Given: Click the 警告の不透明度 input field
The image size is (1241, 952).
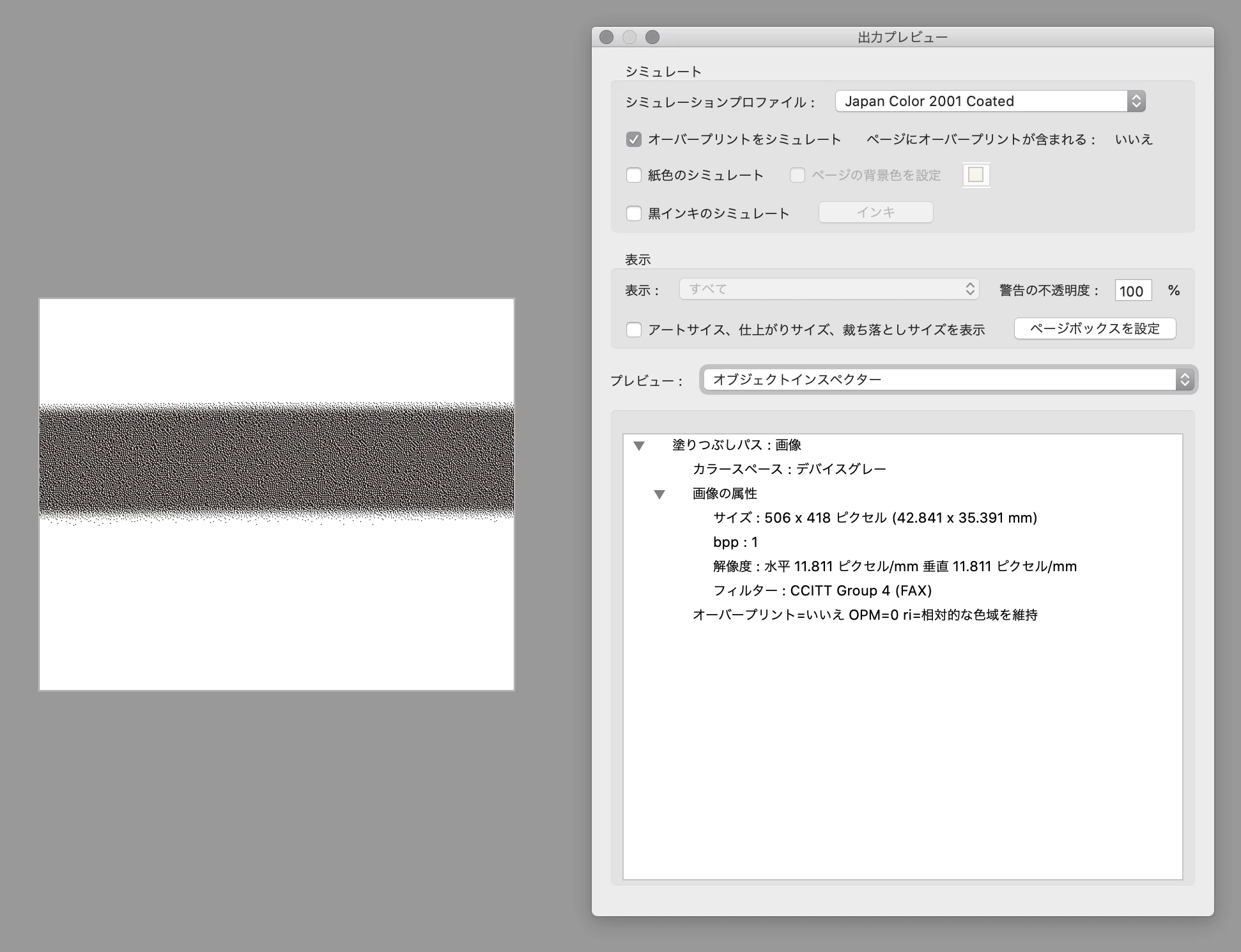Looking at the screenshot, I should click(1132, 291).
